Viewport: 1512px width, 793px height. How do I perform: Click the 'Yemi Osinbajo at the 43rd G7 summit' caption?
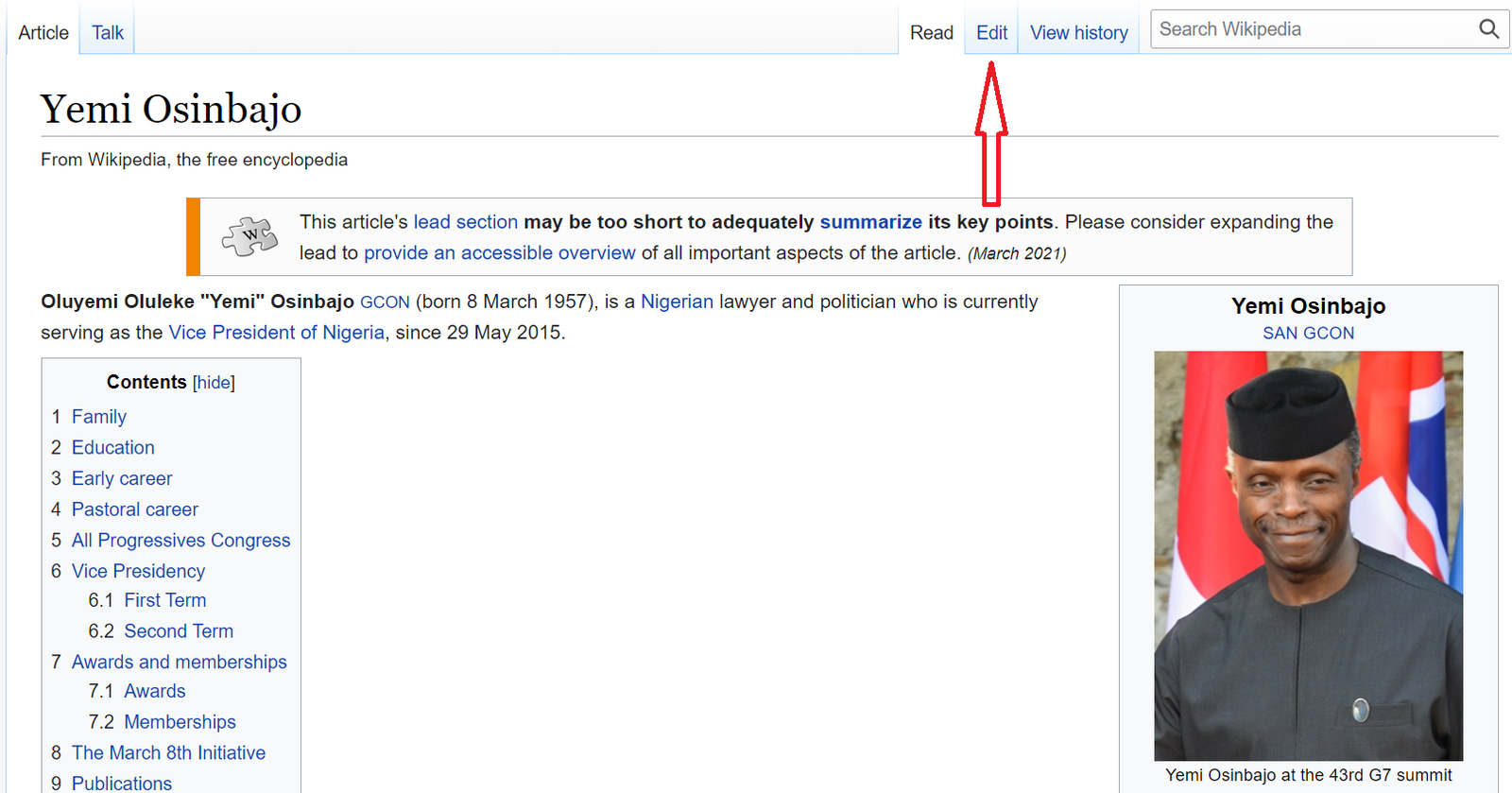[x=1308, y=775]
